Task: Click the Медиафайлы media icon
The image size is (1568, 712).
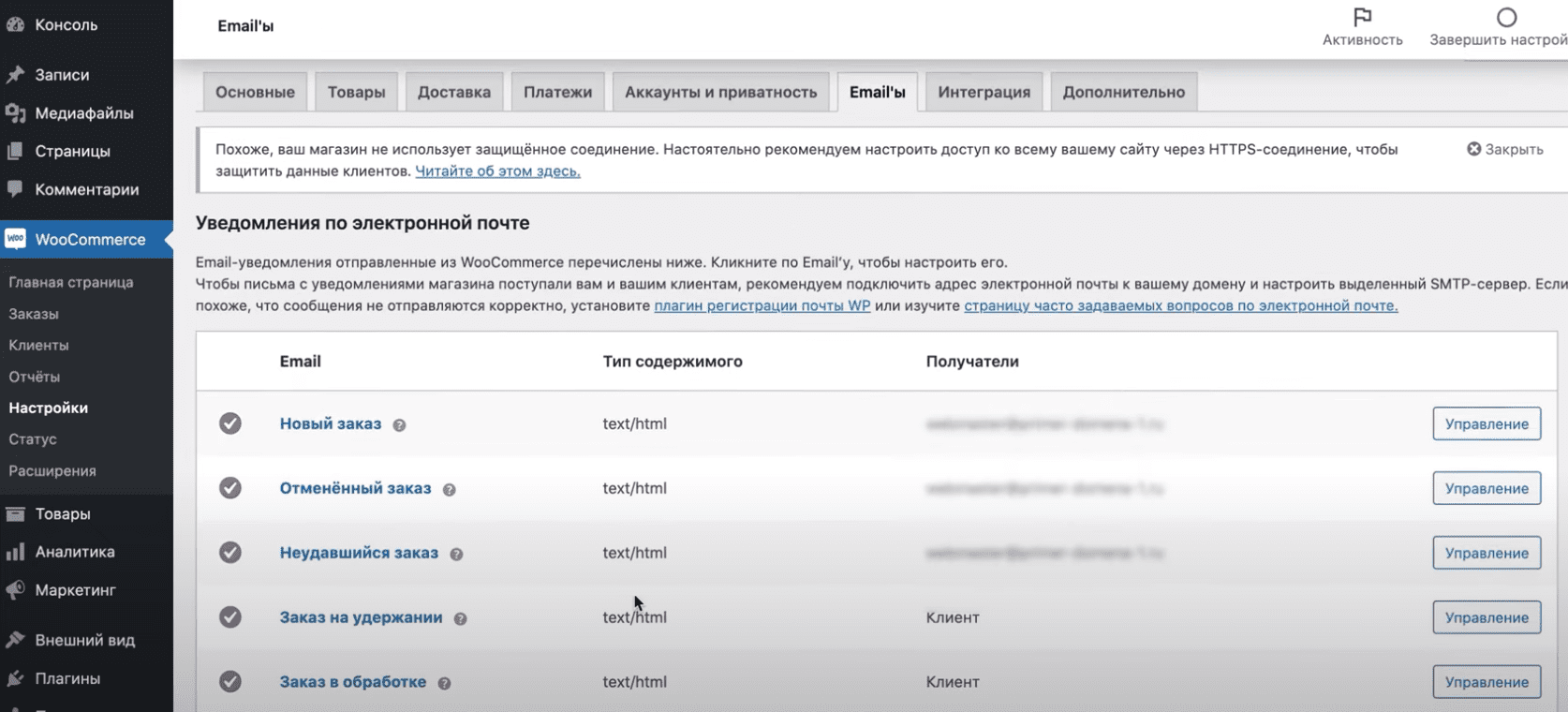Action: (15, 113)
